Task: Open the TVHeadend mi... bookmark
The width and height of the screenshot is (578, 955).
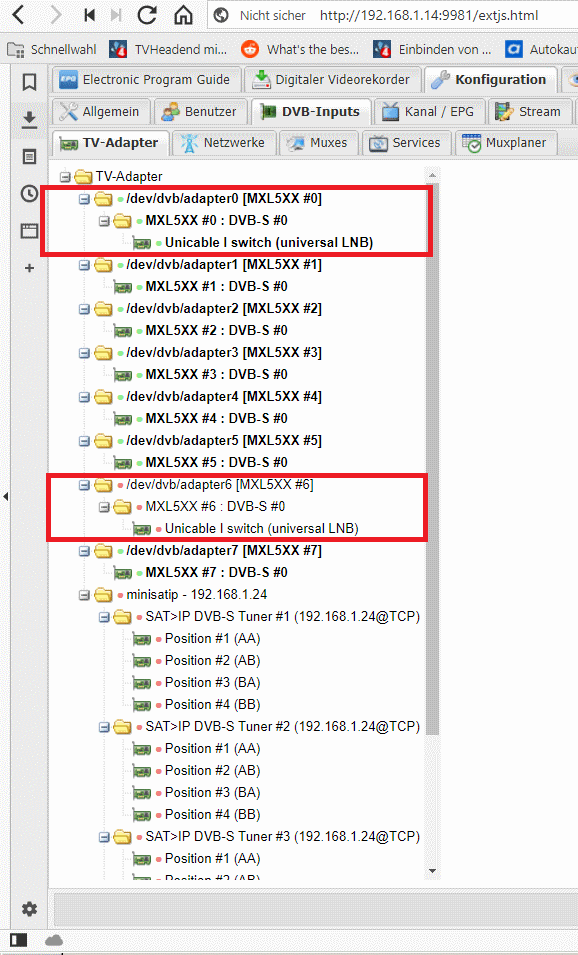Action: tap(169, 49)
